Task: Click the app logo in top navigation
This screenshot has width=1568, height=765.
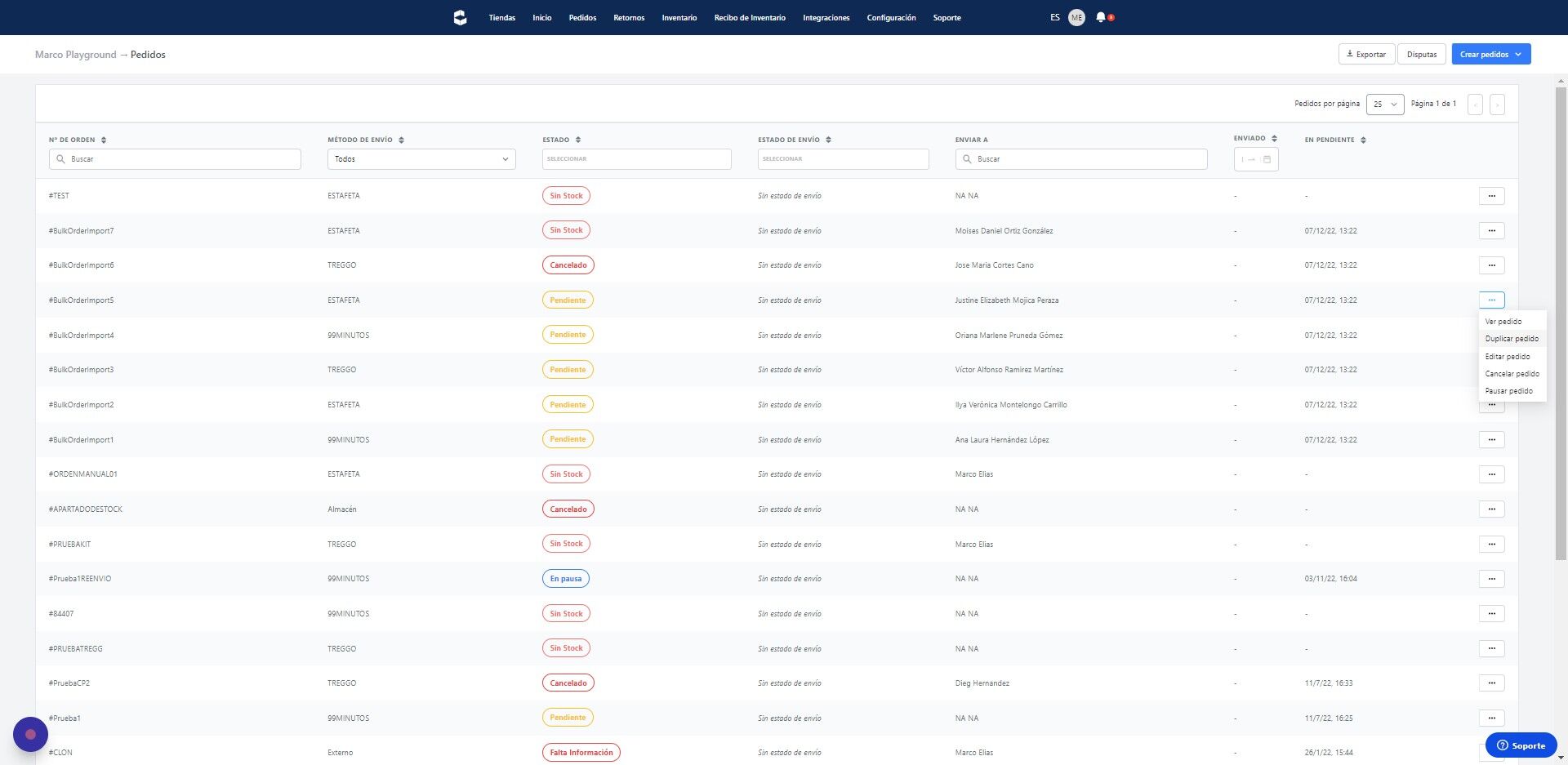Action: (460, 17)
